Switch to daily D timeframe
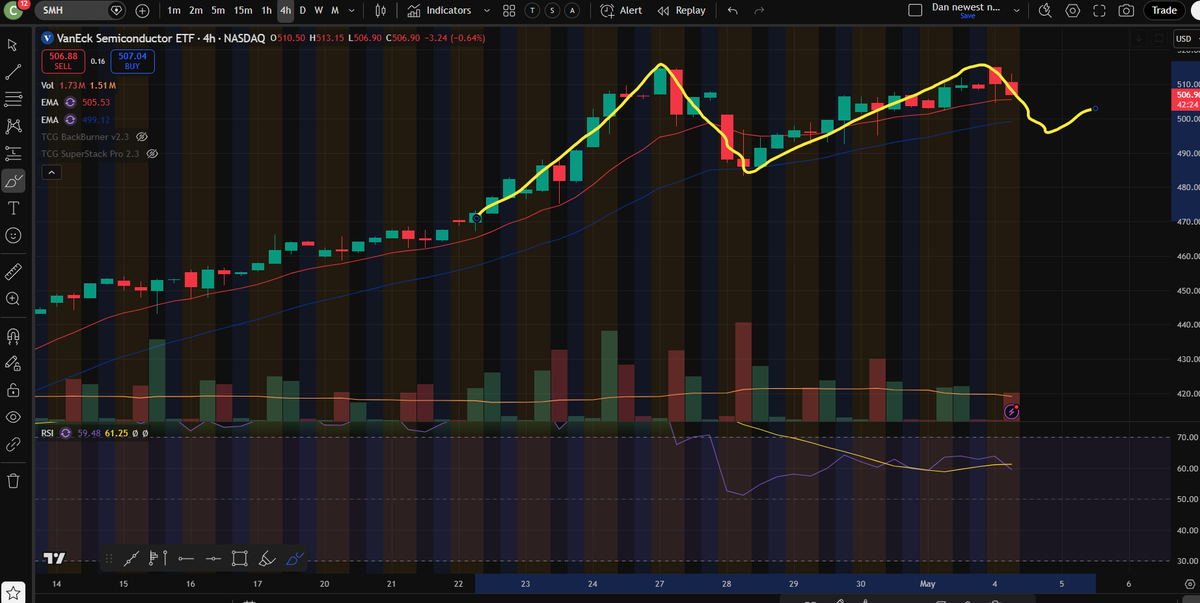The image size is (1200, 603). (302, 10)
